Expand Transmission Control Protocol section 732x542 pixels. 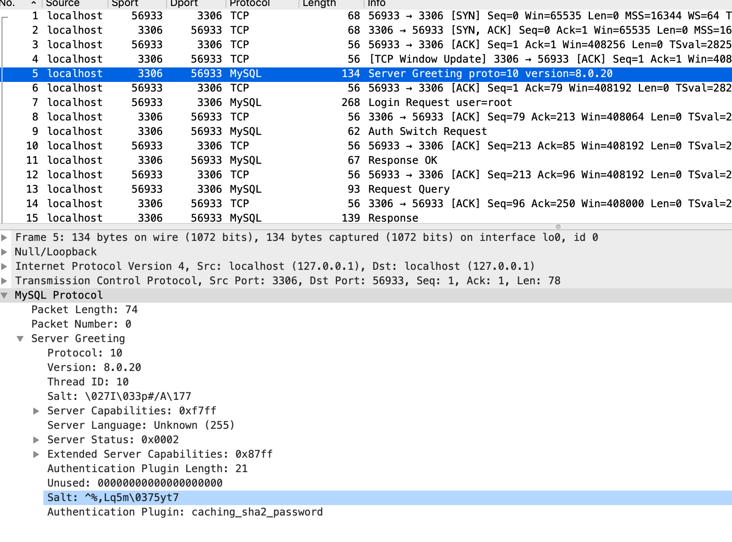(x=4, y=281)
